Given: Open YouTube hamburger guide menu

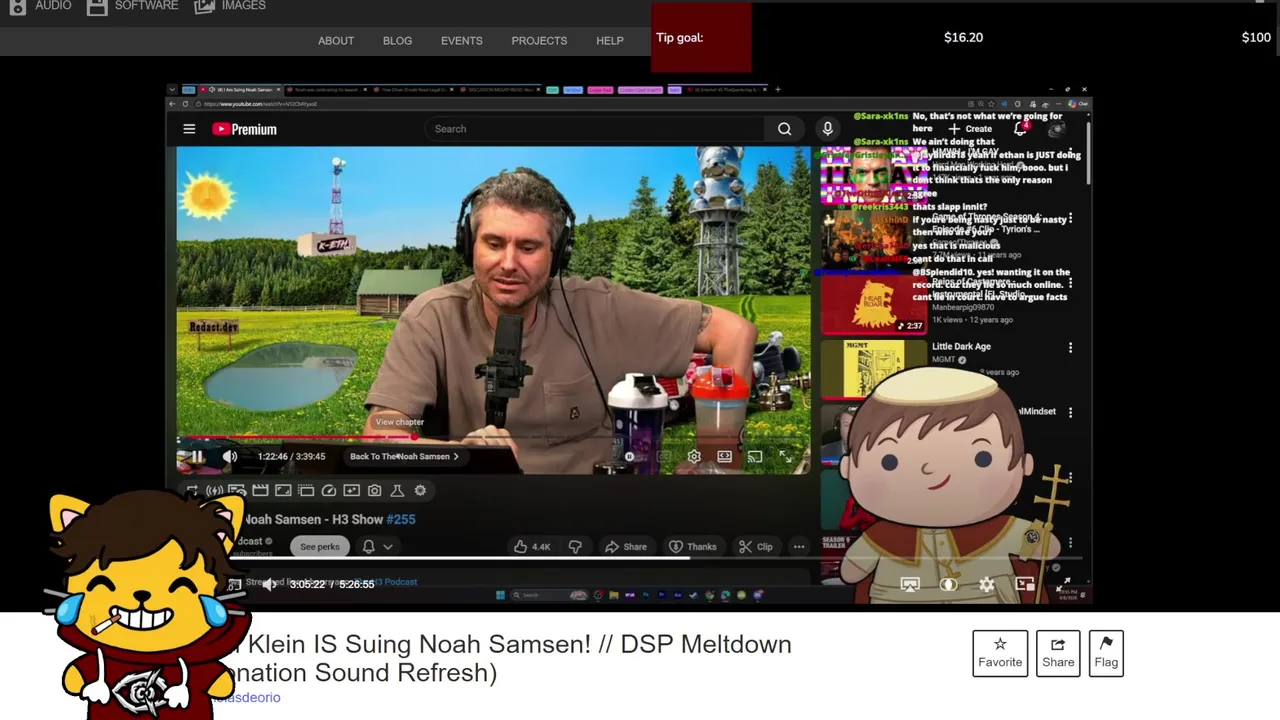Looking at the screenshot, I should (189, 129).
